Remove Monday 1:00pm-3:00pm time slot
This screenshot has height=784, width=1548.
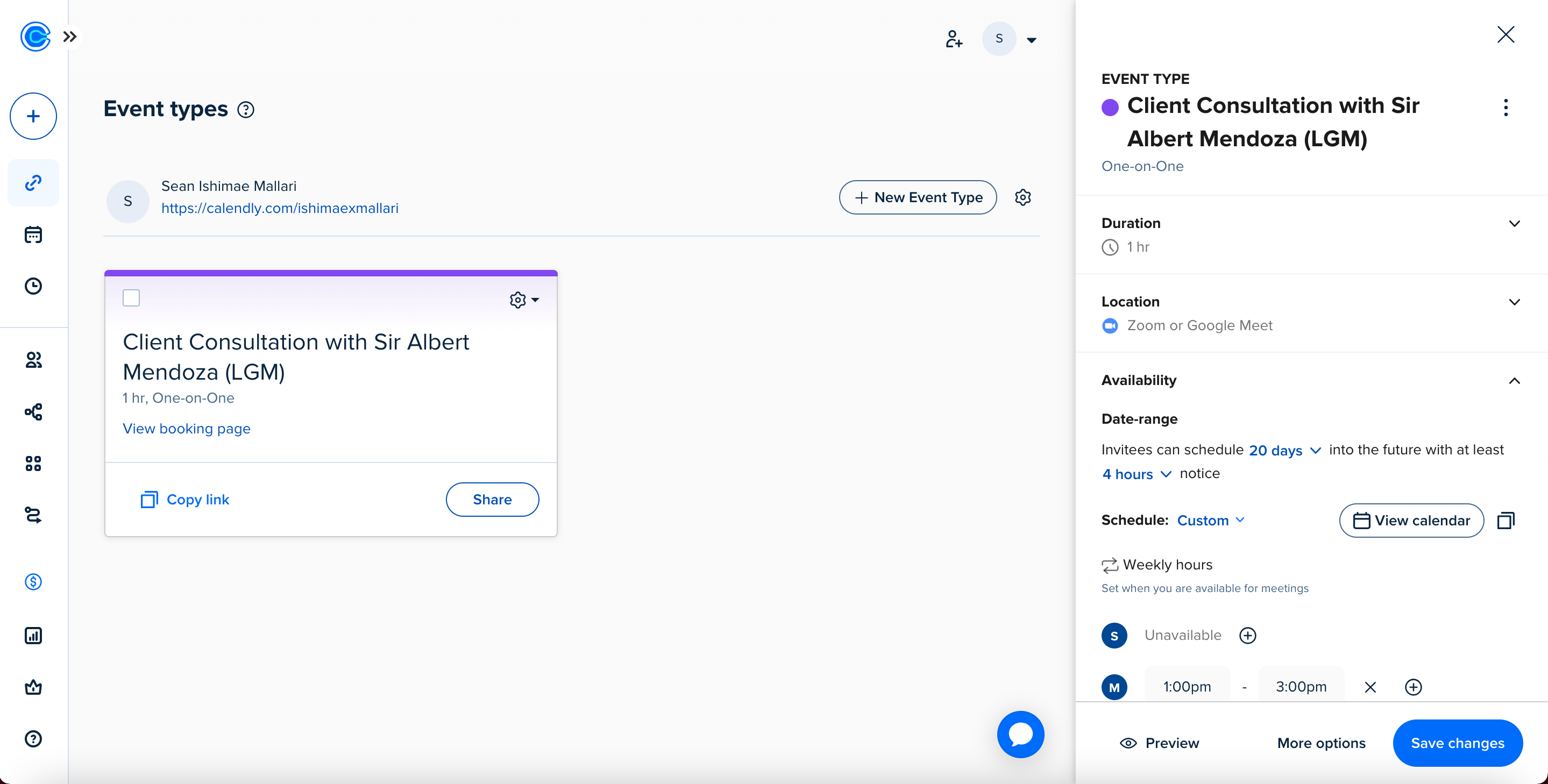(x=1369, y=687)
